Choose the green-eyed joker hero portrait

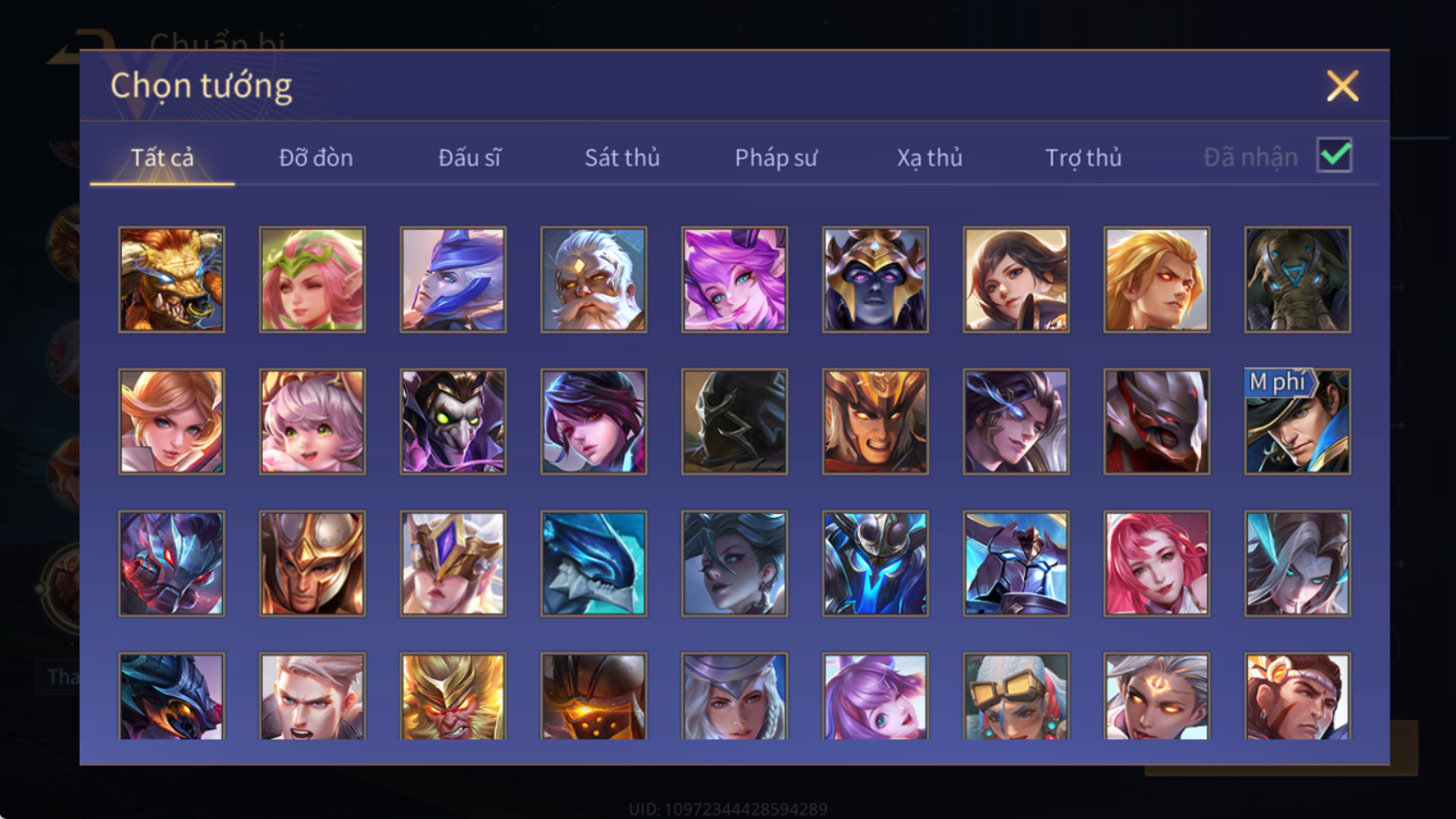453,421
